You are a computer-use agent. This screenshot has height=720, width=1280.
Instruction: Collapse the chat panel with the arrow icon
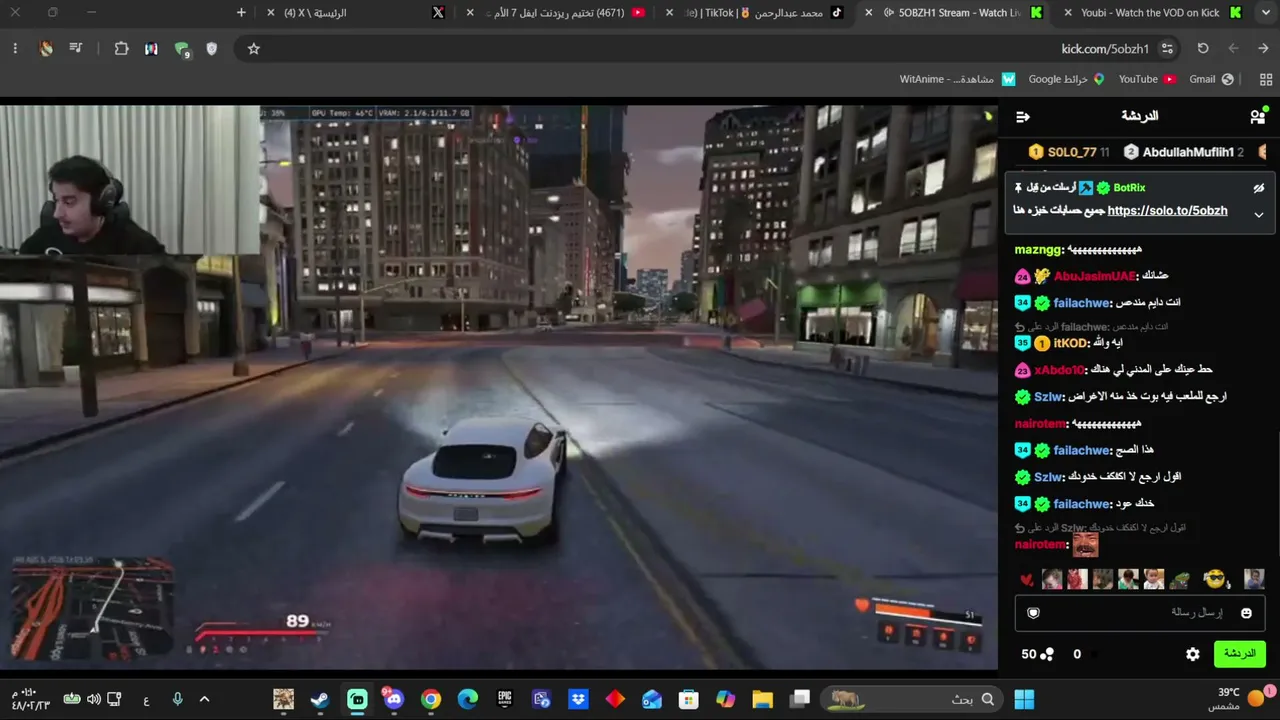point(1022,117)
